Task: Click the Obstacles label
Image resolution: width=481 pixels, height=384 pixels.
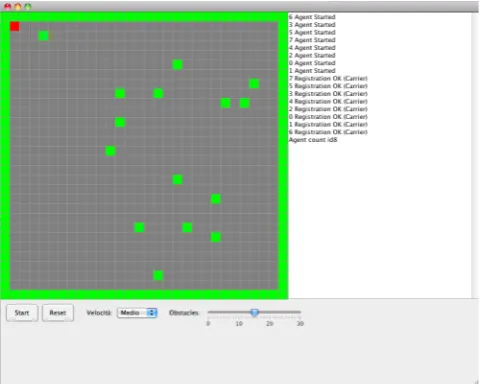Action: [184, 313]
